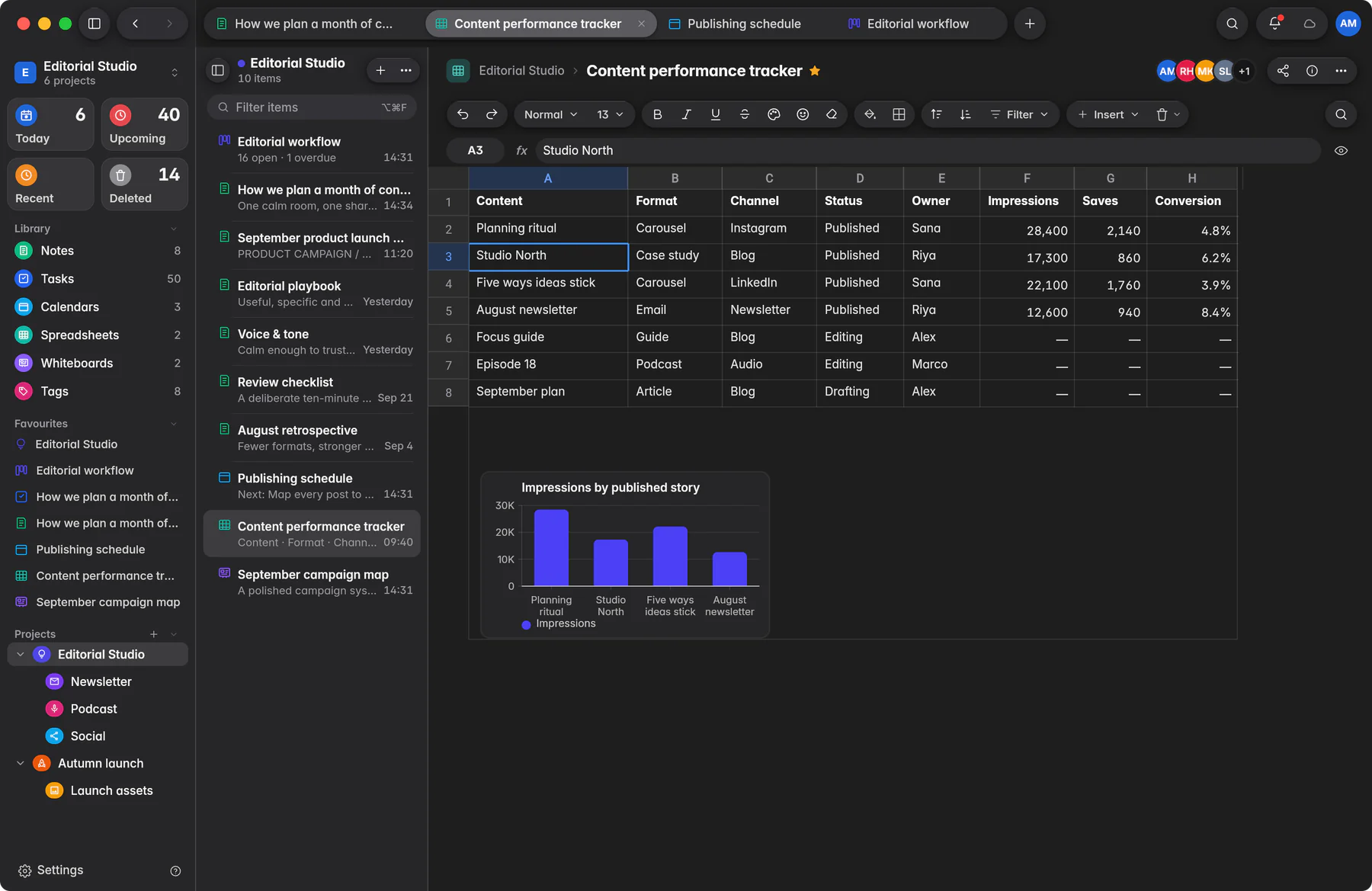The image size is (1372, 891).
Task: Open the workspace switcher chevrons
Action: tap(175, 72)
